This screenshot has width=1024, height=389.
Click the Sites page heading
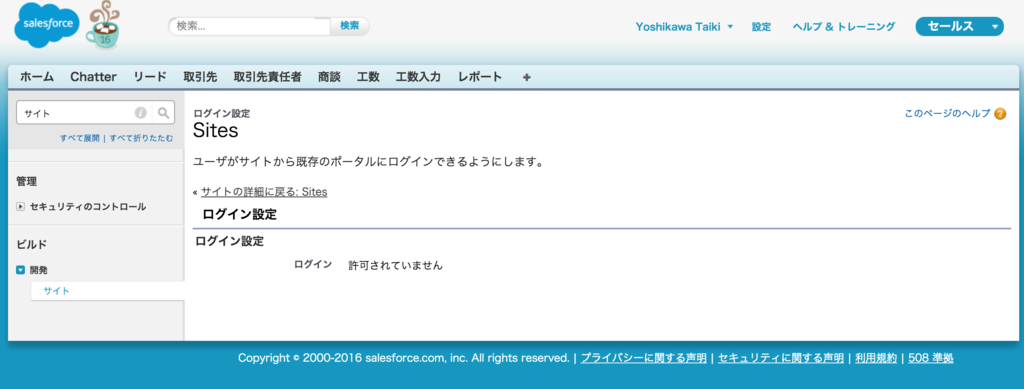click(216, 131)
